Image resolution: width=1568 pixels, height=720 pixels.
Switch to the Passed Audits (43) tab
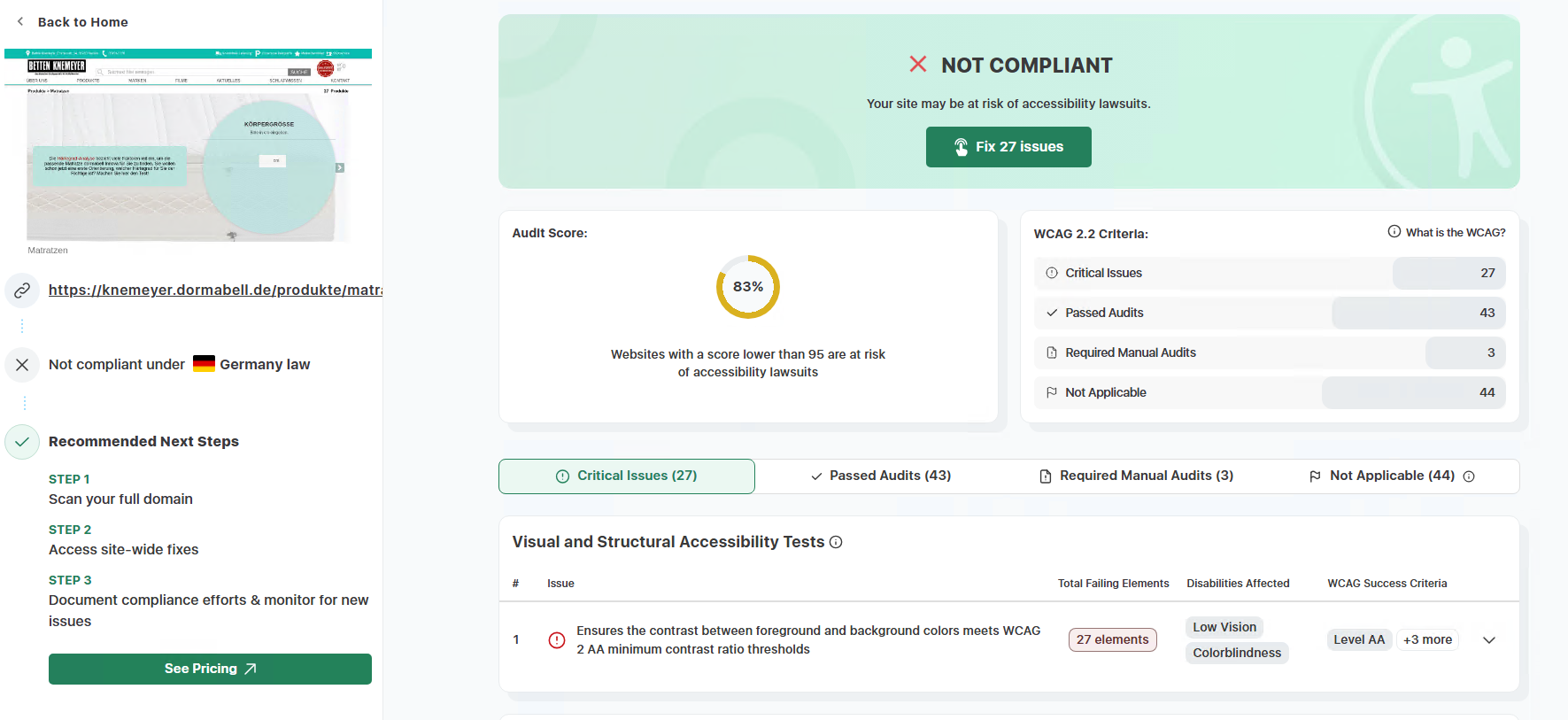[x=881, y=476]
